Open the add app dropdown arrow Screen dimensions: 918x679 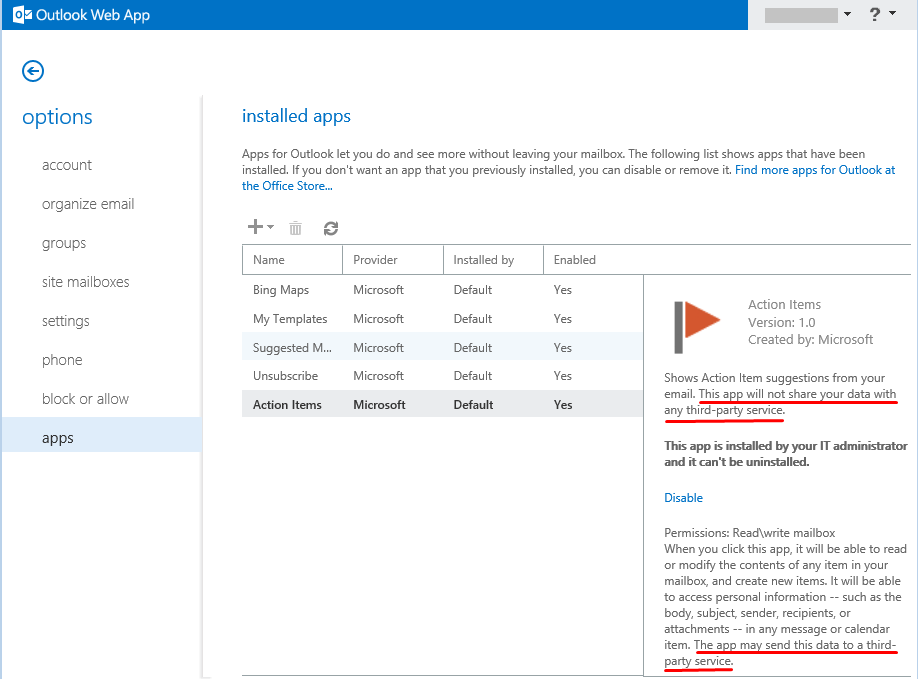tap(270, 227)
